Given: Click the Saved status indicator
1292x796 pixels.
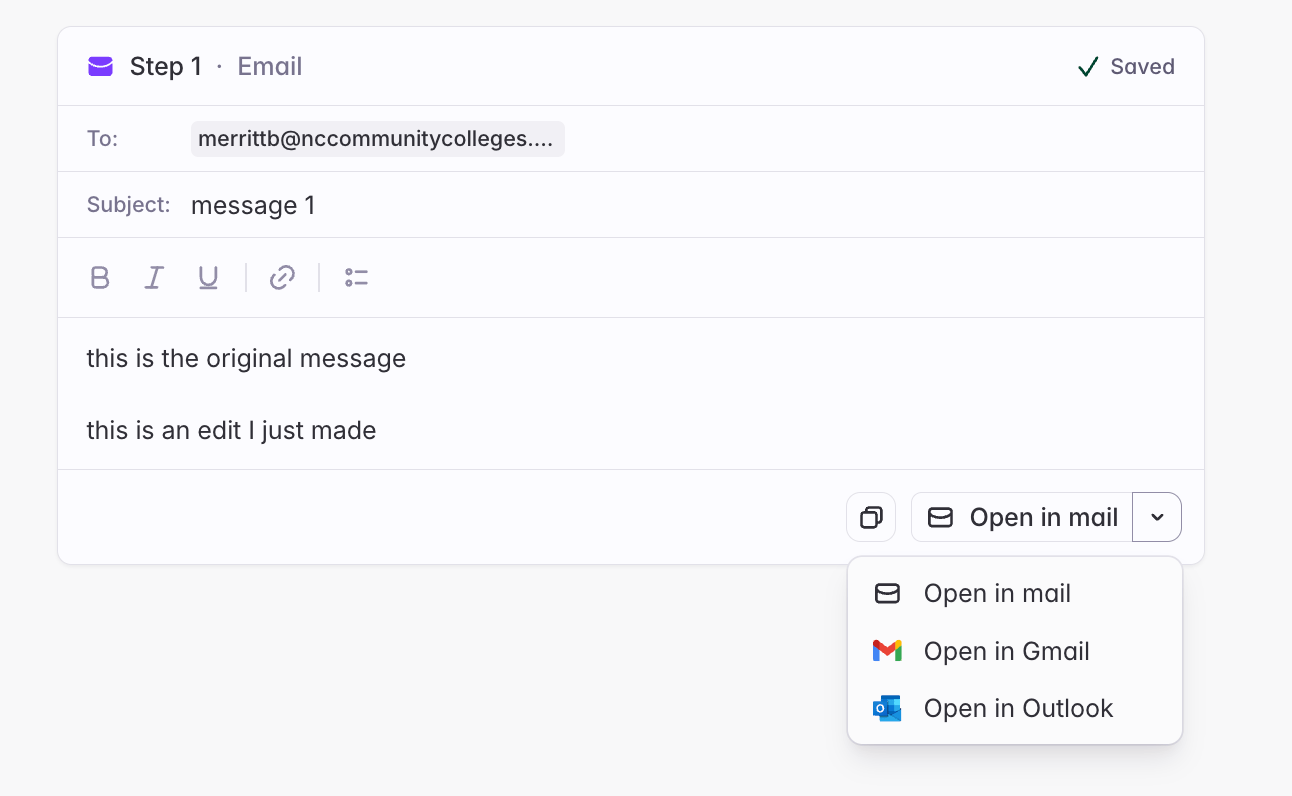Looking at the screenshot, I should click(1126, 67).
